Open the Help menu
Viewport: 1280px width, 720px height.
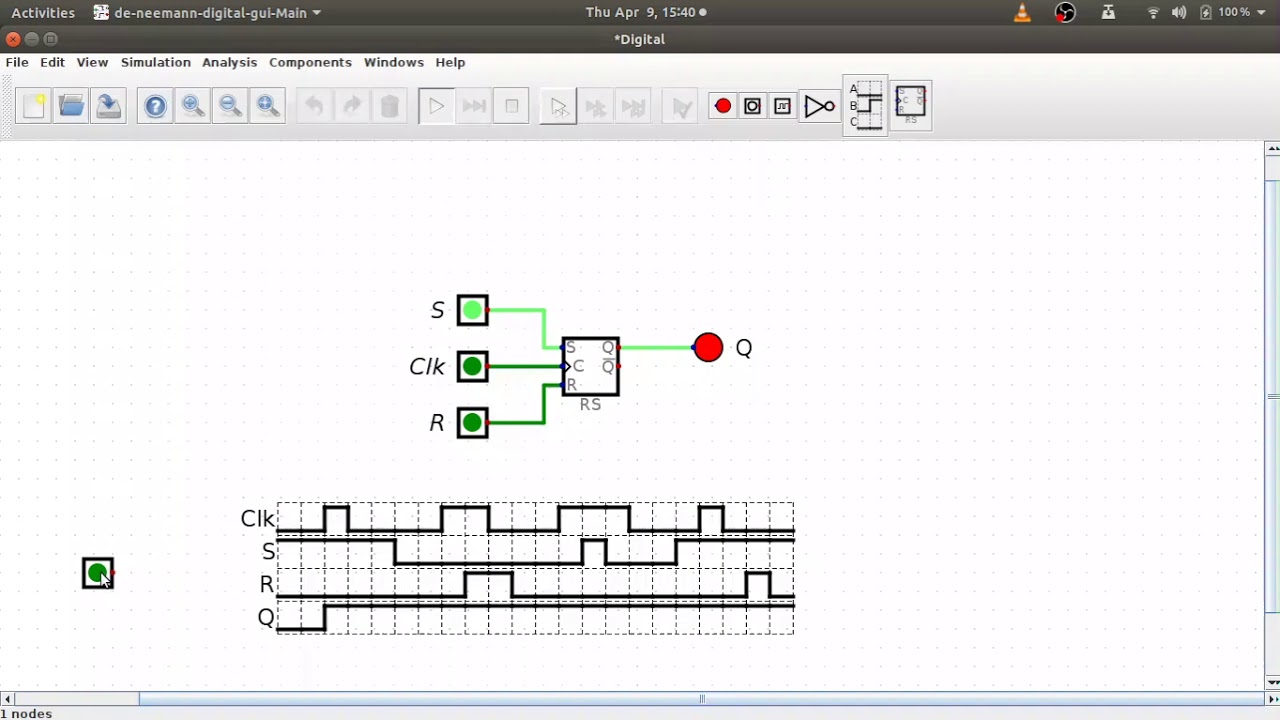pyautogui.click(x=450, y=62)
